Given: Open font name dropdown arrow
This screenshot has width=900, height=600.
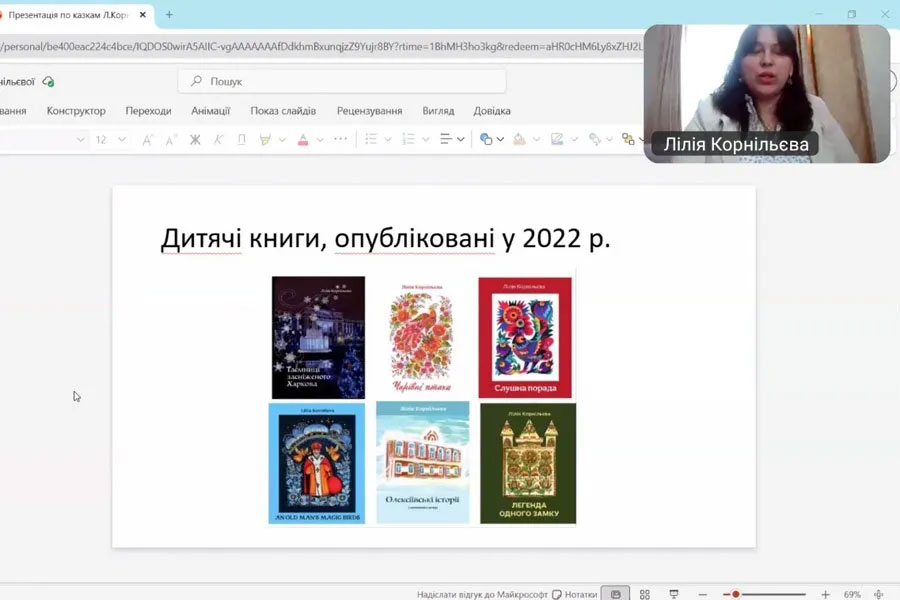Looking at the screenshot, I should pos(80,140).
